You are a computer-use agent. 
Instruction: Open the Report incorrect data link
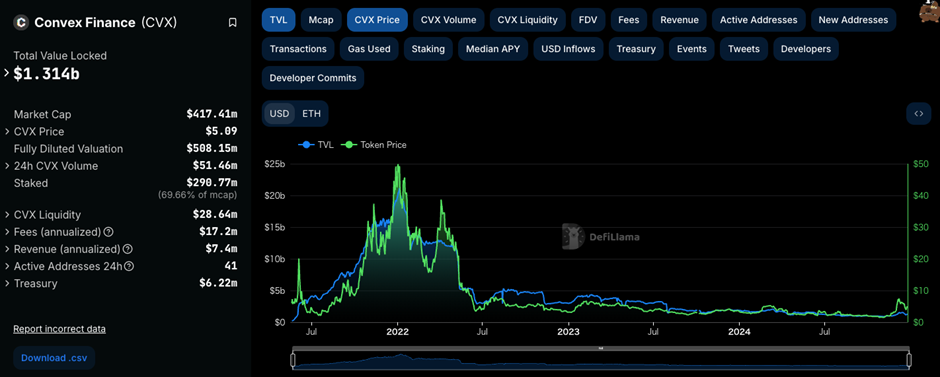click(x=59, y=329)
